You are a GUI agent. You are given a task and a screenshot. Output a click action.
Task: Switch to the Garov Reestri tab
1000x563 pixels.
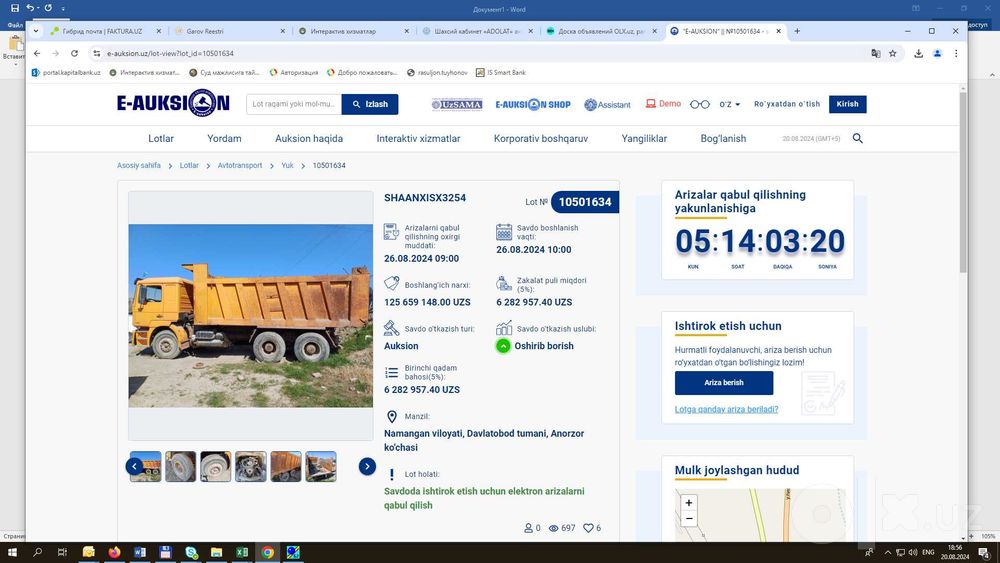pos(228,31)
